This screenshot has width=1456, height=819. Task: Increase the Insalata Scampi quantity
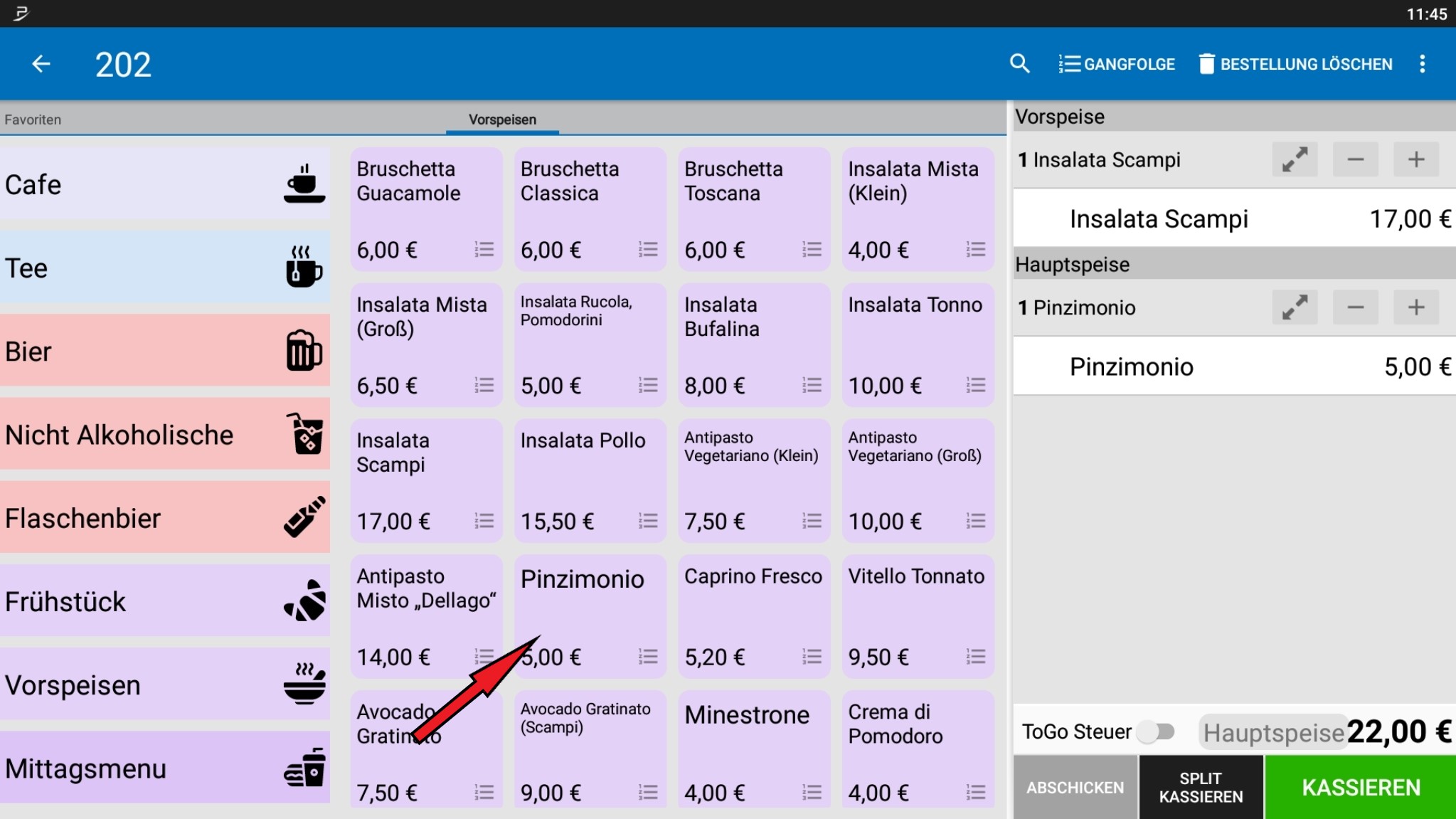click(x=1415, y=159)
